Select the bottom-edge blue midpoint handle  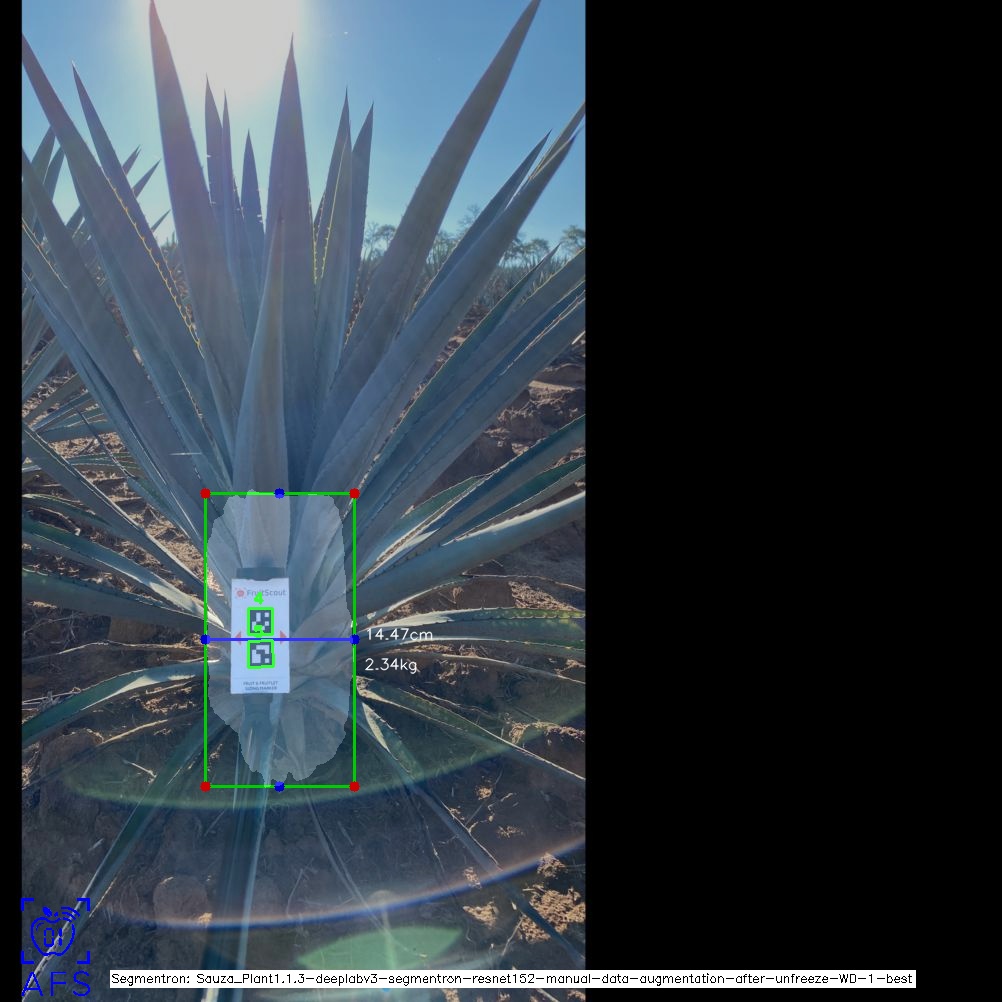click(279, 787)
